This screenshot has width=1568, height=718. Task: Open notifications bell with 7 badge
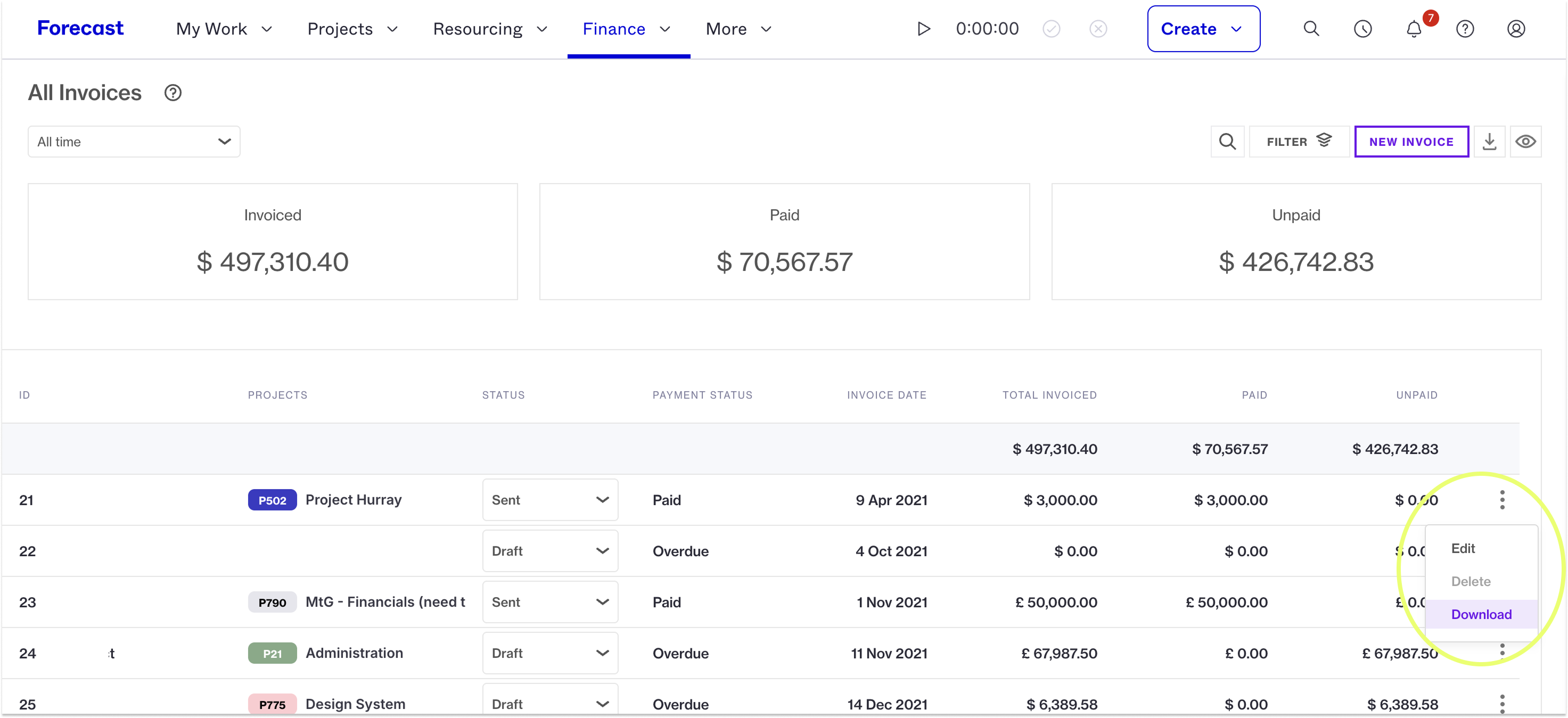click(1414, 29)
